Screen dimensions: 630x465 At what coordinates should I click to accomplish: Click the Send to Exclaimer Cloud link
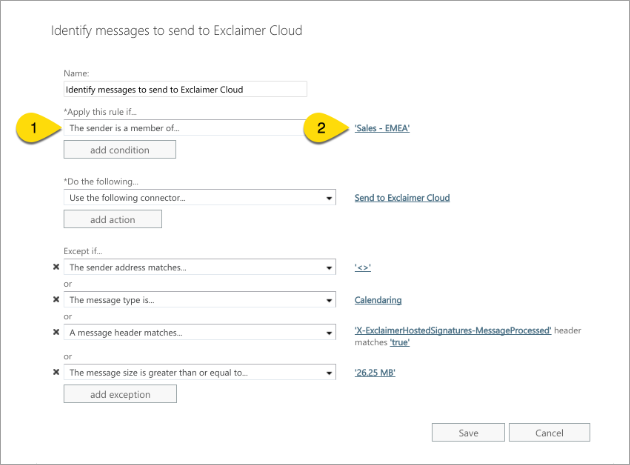click(x=402, y=198)
